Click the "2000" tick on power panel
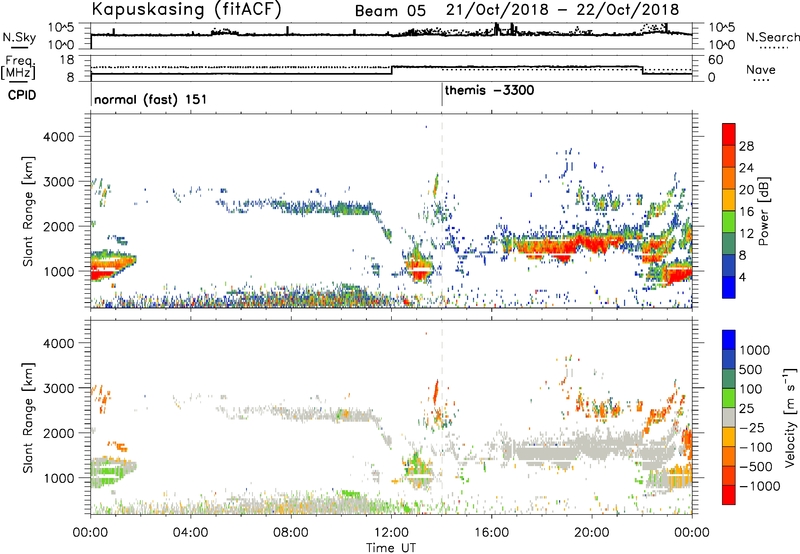The width and height of the screenshot is (800, 554). 58,226
